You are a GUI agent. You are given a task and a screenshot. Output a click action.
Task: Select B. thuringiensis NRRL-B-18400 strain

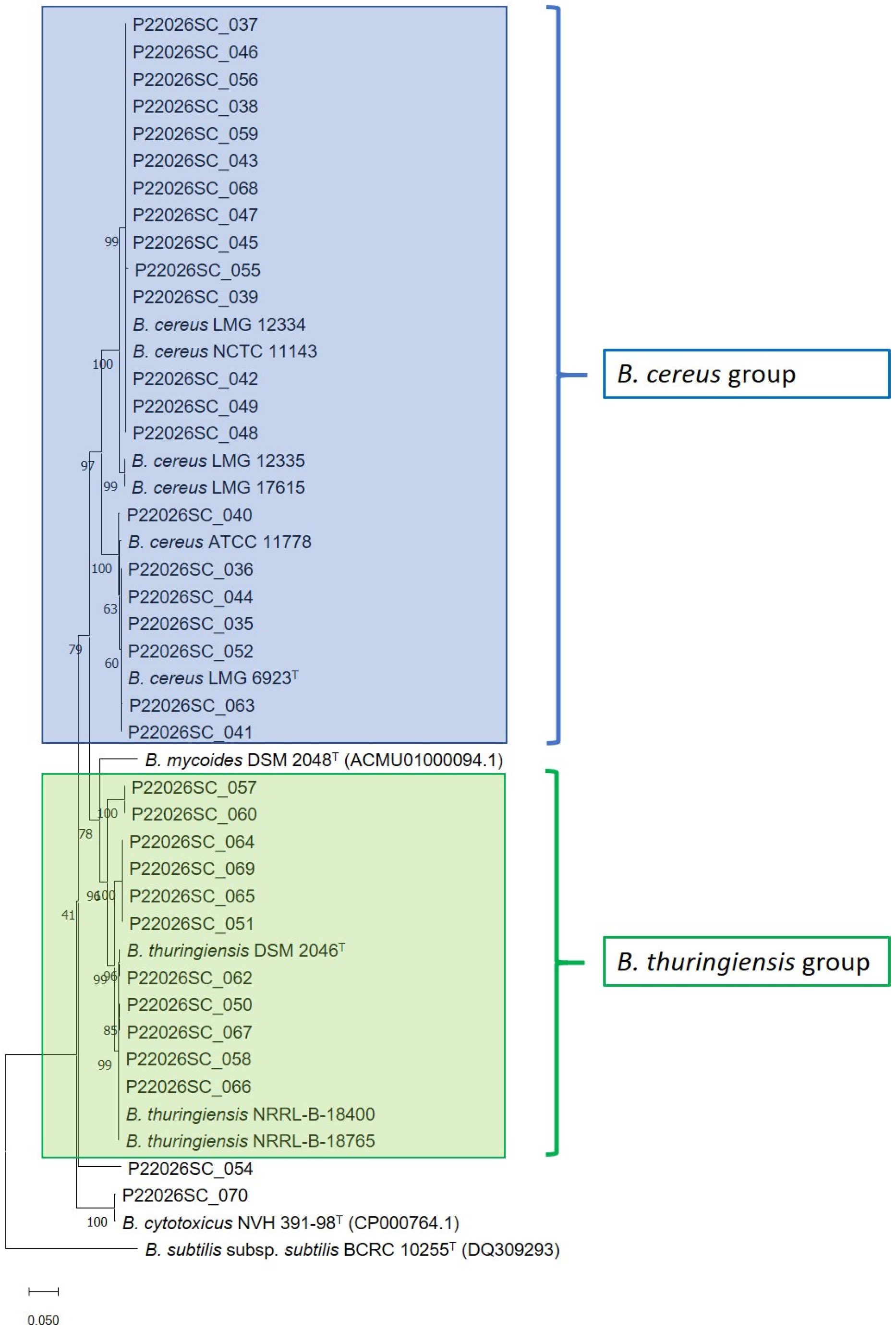[x=250, y=1114]
